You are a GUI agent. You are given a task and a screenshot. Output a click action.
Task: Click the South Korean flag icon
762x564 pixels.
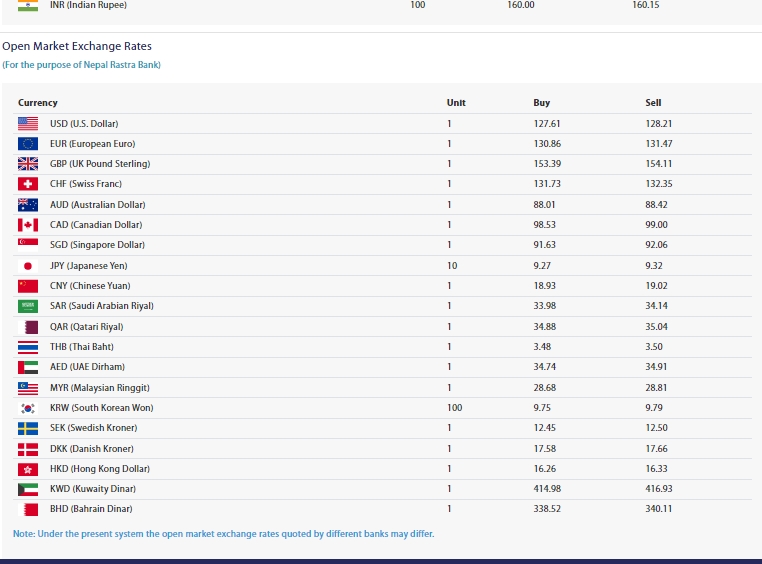(x=28, y=408)
